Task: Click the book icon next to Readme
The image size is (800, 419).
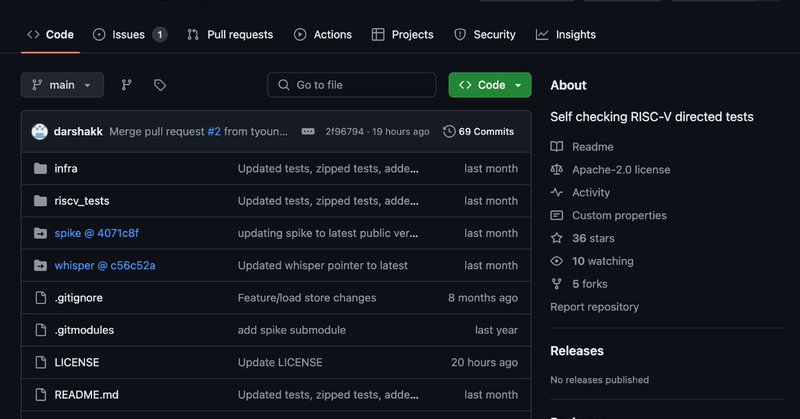Action: coord(557,147)
